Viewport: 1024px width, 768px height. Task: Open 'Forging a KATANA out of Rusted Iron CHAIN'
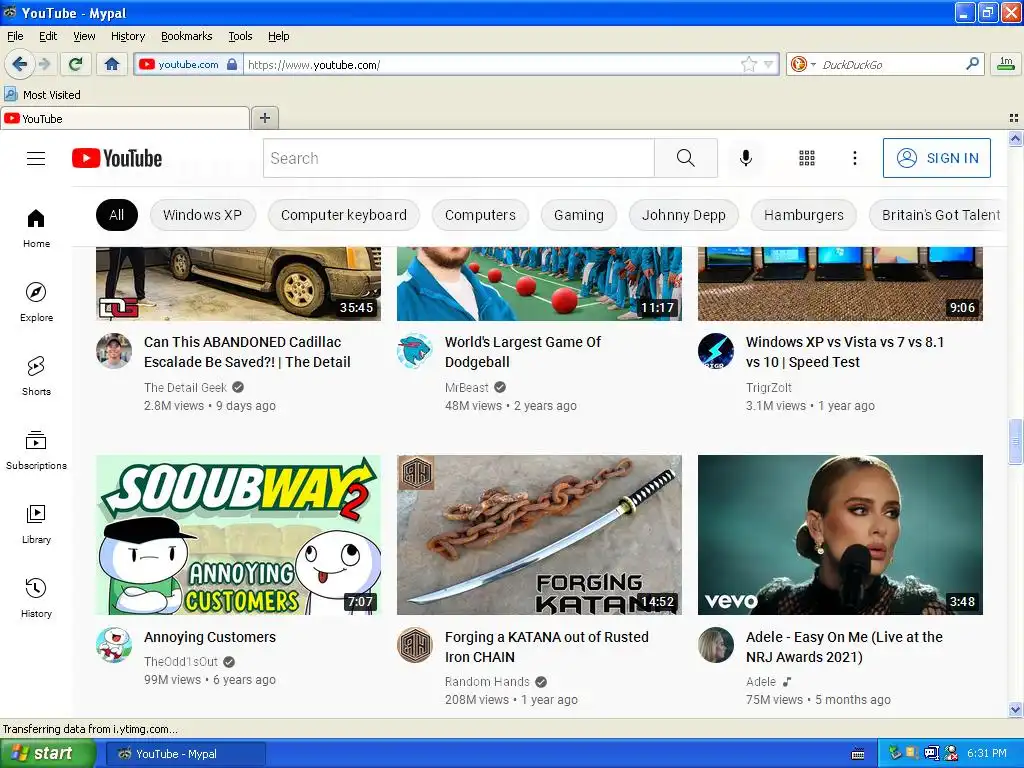pos(547,647)
